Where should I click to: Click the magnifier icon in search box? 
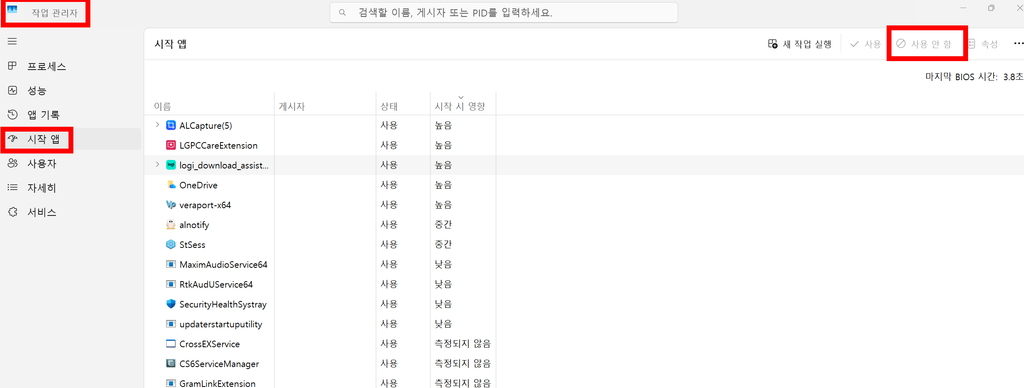click(x=342, y=12)
